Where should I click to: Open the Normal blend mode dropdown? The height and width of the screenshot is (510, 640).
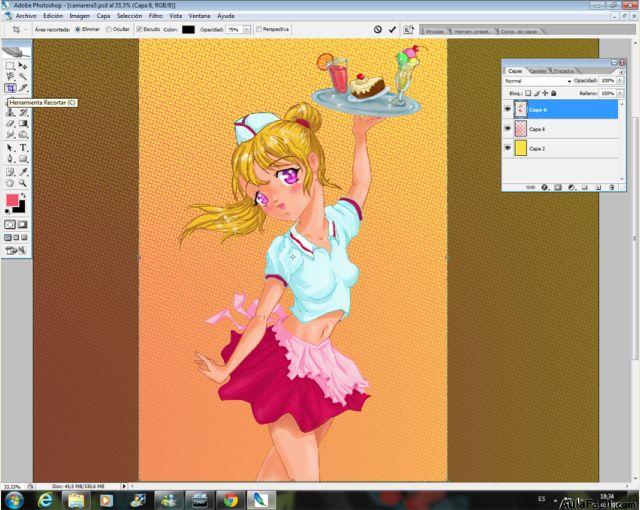point(538,81)
